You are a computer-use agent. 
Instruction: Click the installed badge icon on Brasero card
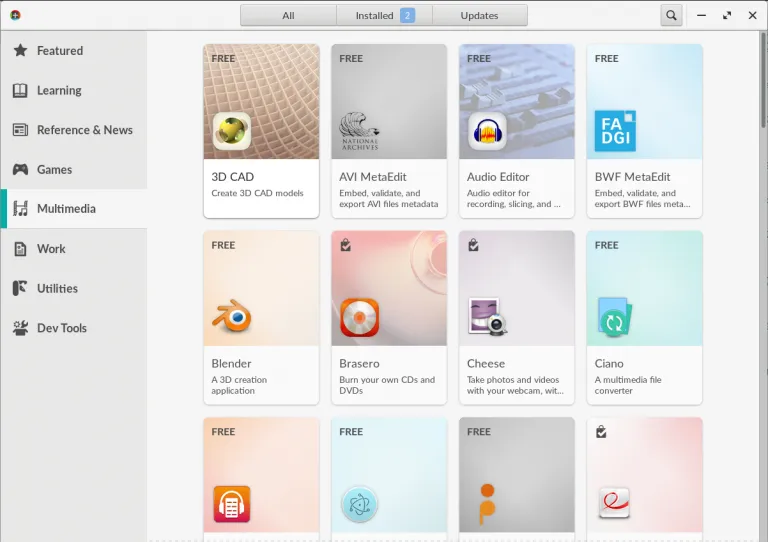pos(345,244)
